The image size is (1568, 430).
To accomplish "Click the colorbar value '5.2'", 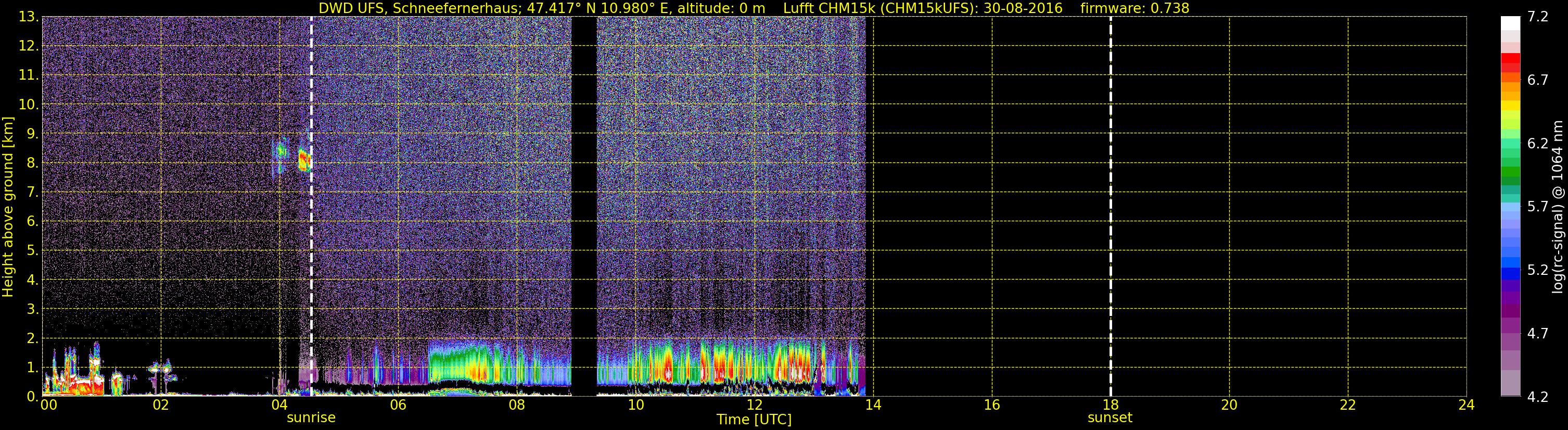I will coord(1538,270).
